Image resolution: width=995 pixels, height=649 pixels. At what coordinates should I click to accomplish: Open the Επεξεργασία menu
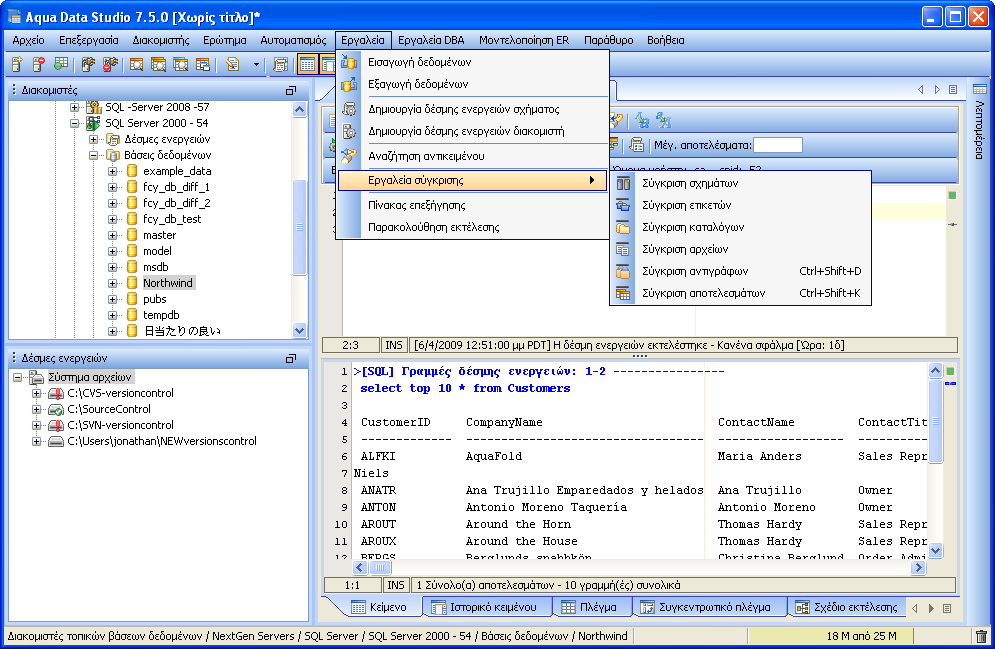(x=89, y=40)
